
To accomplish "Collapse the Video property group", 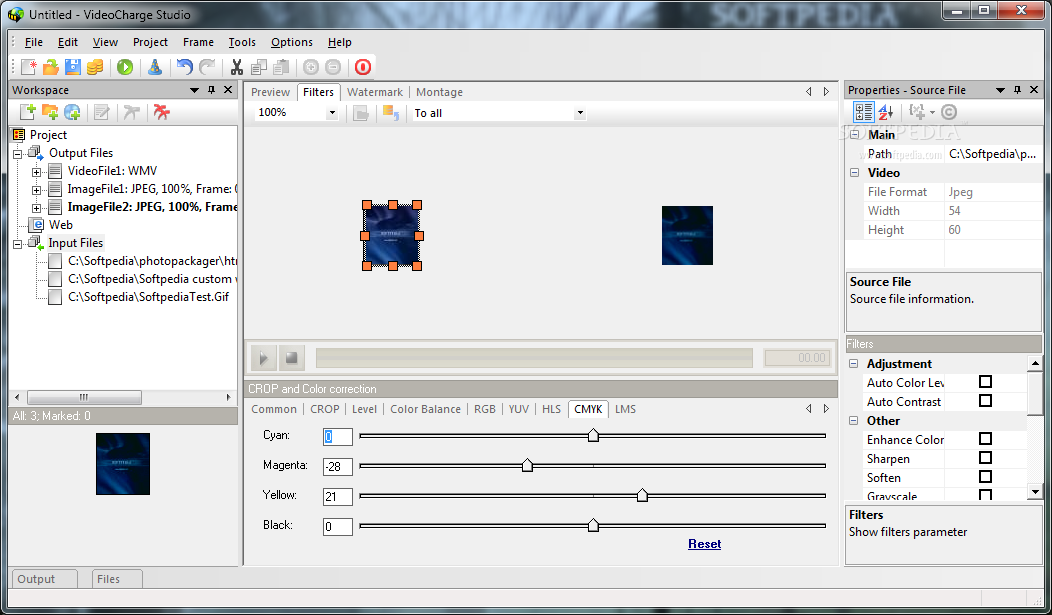I will click(x=854, y=172).
